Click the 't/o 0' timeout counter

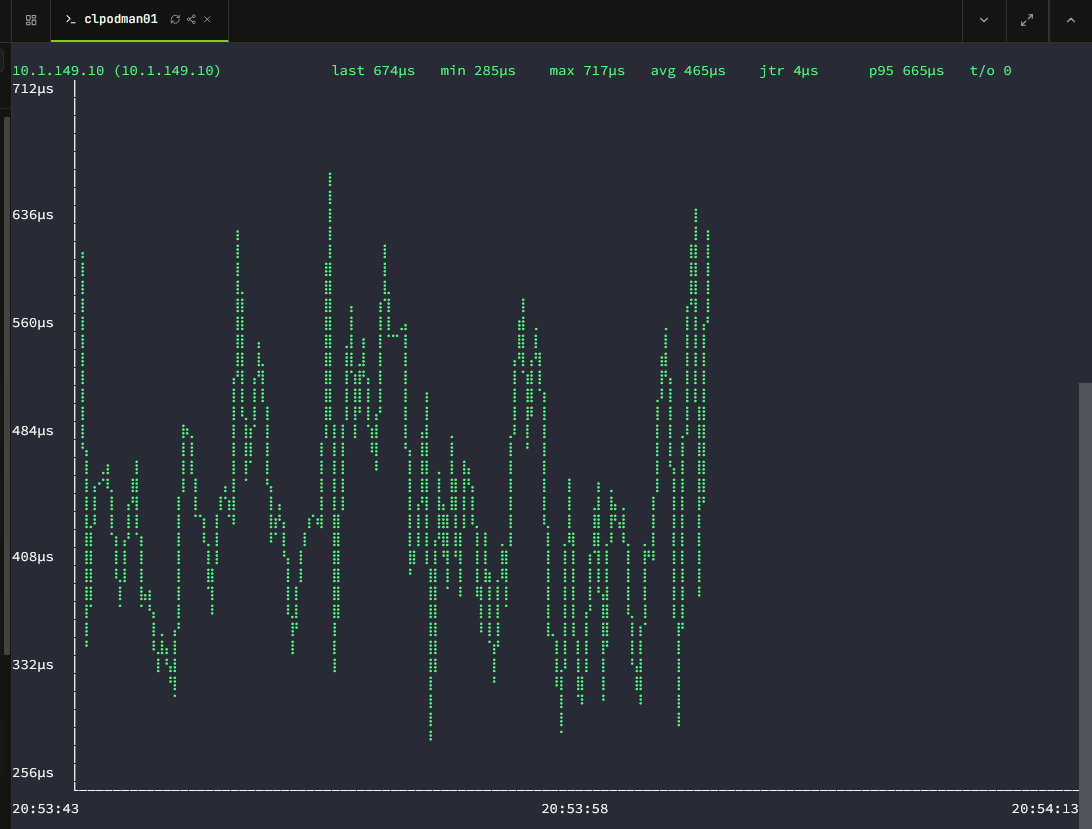(990, 70)
